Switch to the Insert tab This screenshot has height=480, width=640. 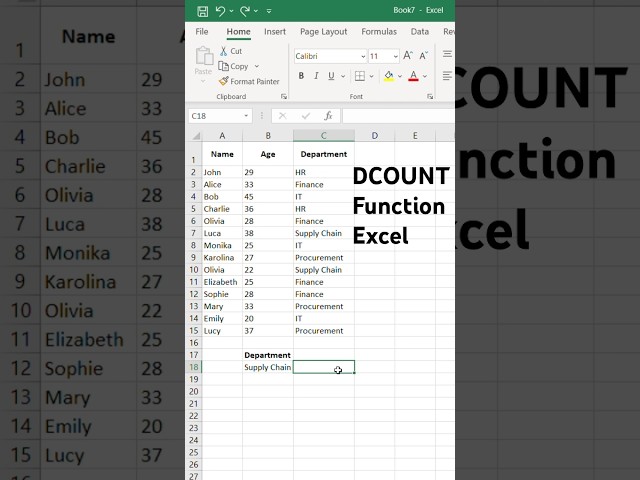[275, 31]
